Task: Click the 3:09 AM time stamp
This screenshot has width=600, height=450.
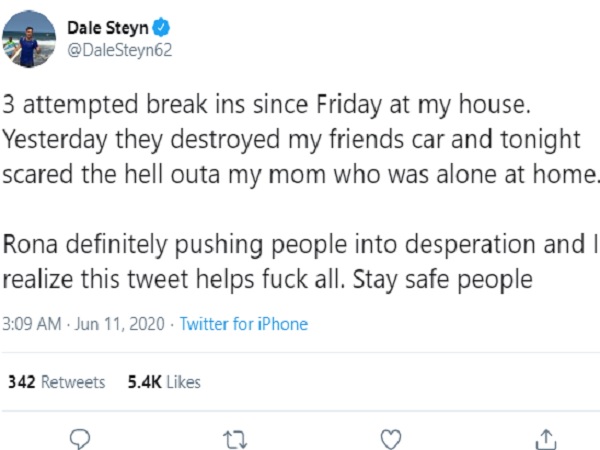Action: [33, 324]
